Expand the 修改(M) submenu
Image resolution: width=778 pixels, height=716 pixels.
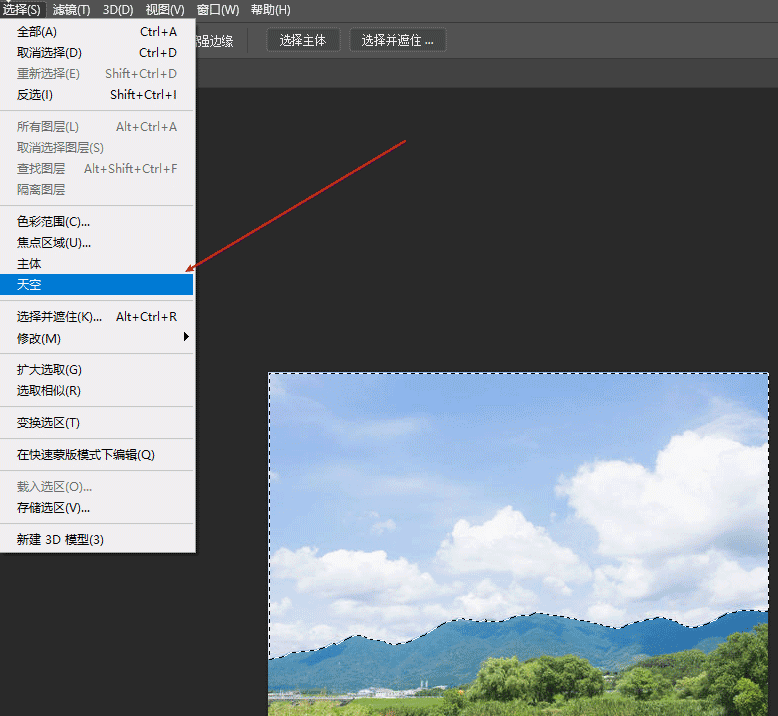(x=39, y=338)
